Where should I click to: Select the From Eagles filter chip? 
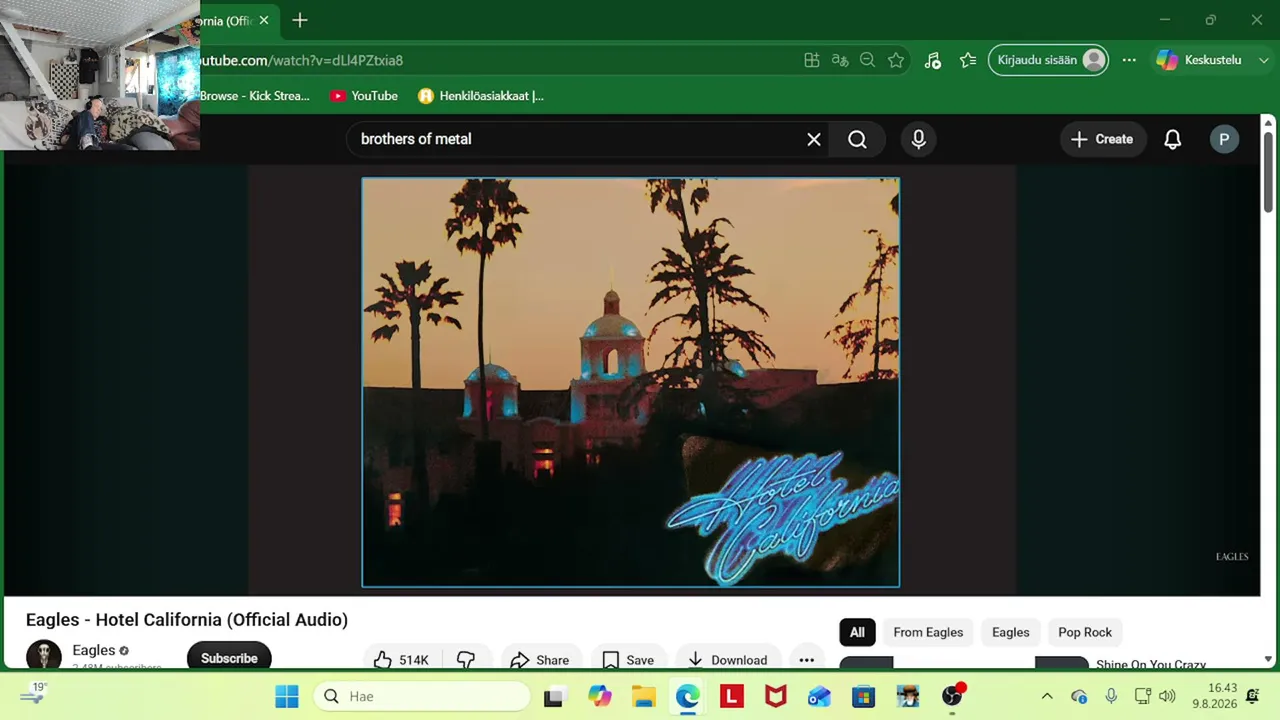(928, 632)
